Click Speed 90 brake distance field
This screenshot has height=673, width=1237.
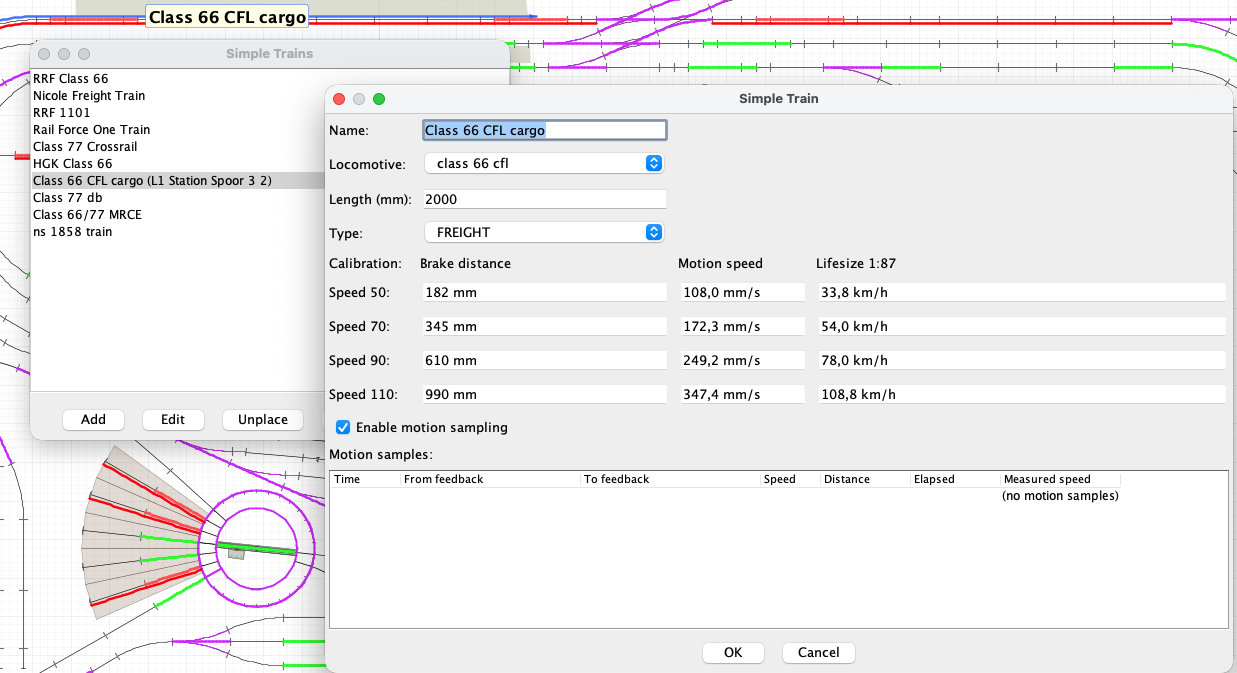[x=544, y=360]
